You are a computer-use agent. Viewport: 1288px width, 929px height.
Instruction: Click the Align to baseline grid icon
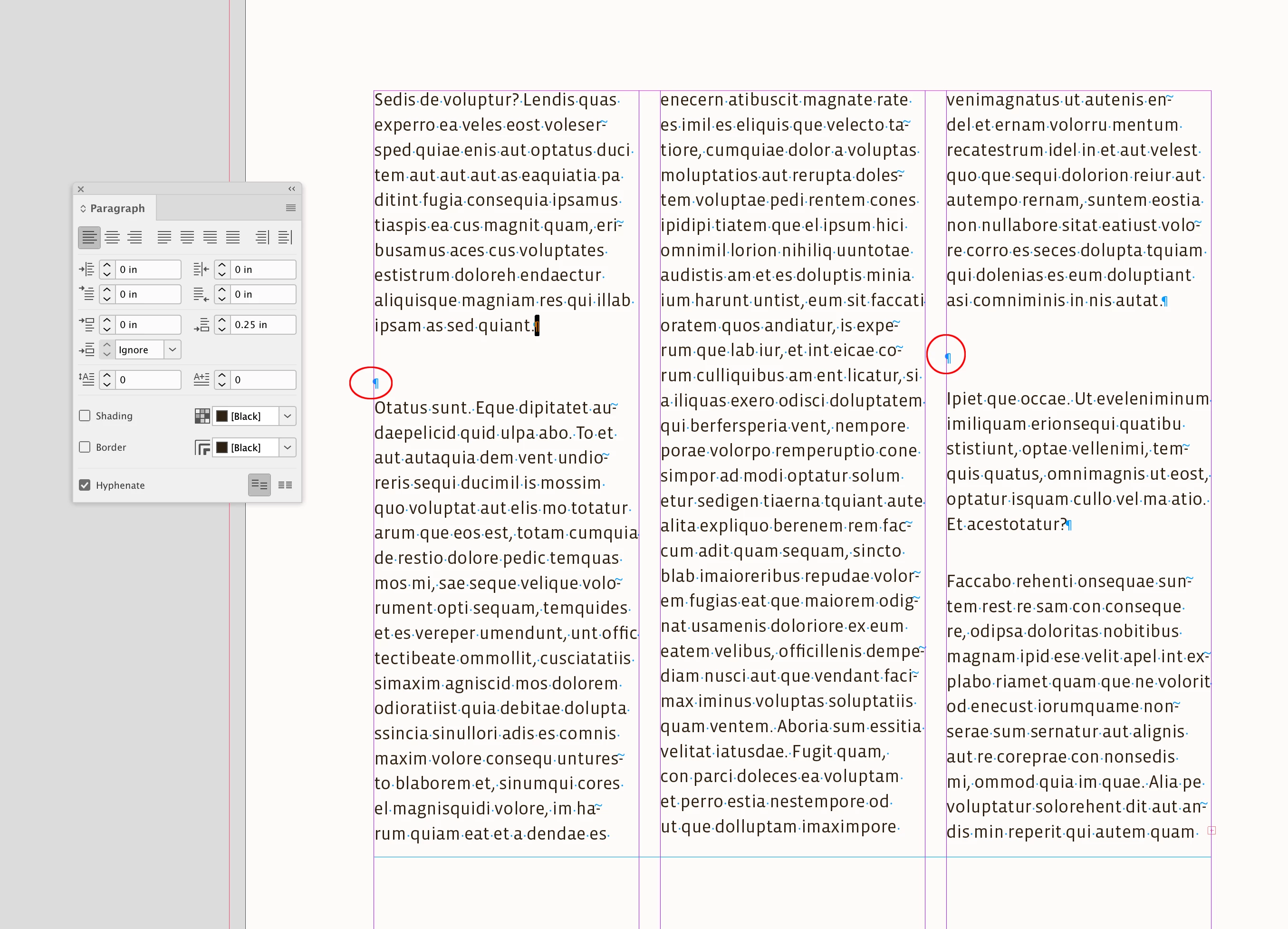click(x=285, y=484)
